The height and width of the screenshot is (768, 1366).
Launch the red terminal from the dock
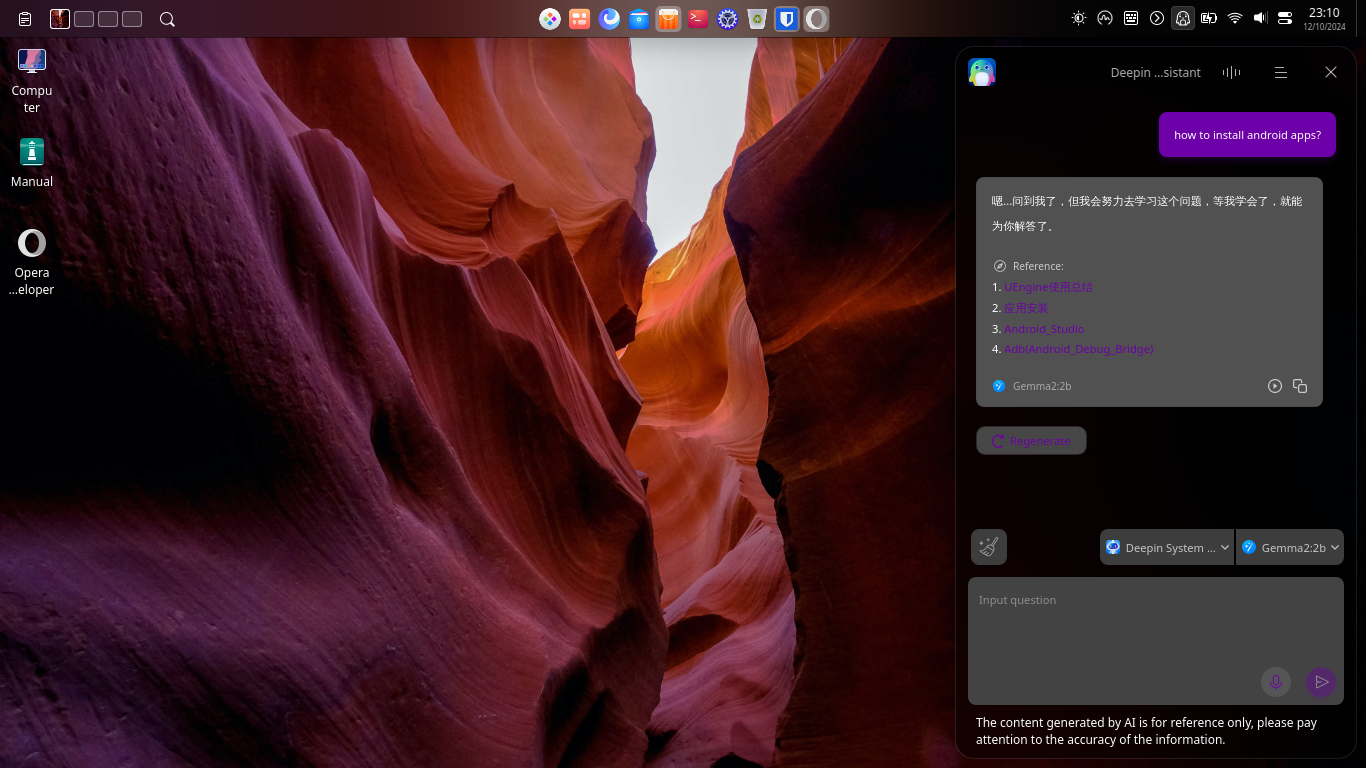coord(698,19)
